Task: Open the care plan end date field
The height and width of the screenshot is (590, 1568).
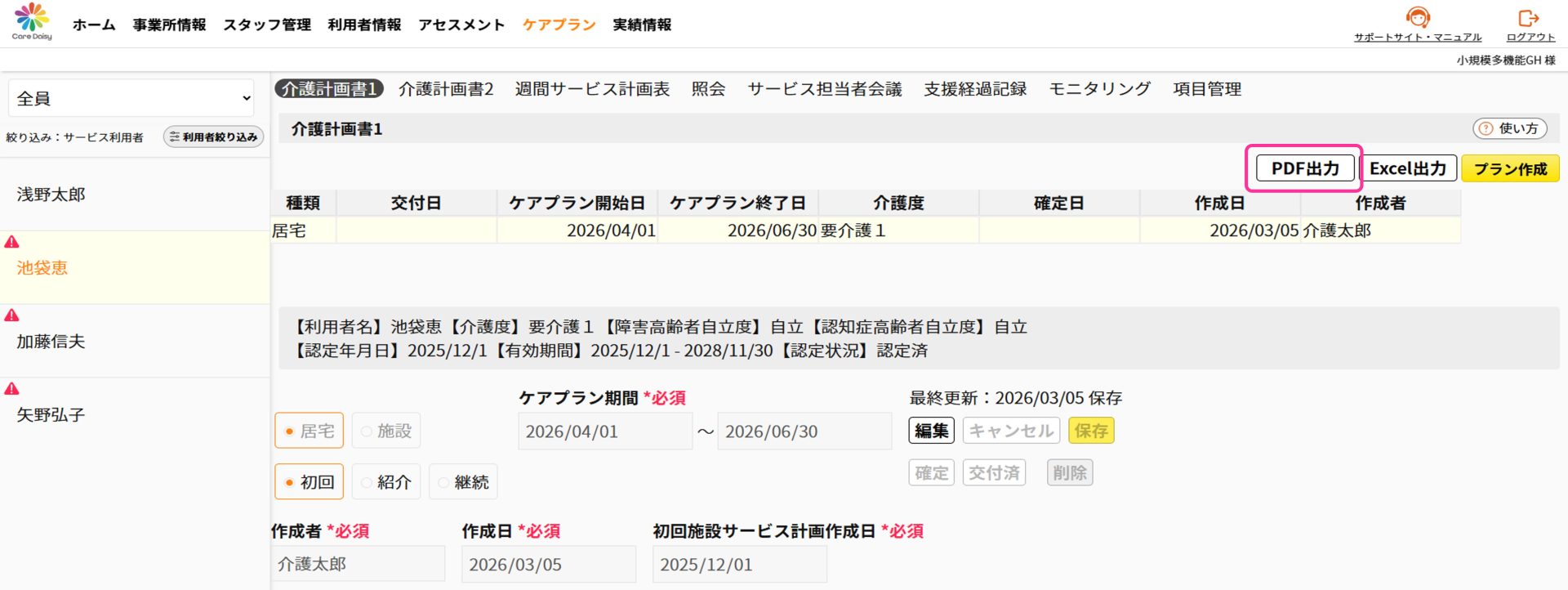Action: (804, 431)
